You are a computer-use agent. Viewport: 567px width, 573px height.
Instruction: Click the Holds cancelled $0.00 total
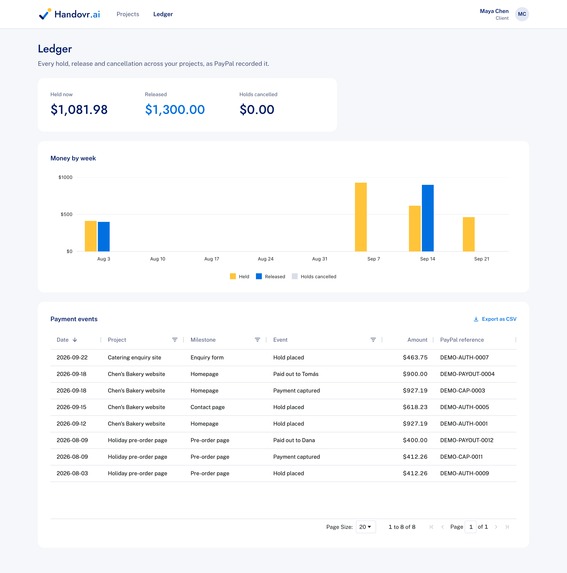[257, 109]
